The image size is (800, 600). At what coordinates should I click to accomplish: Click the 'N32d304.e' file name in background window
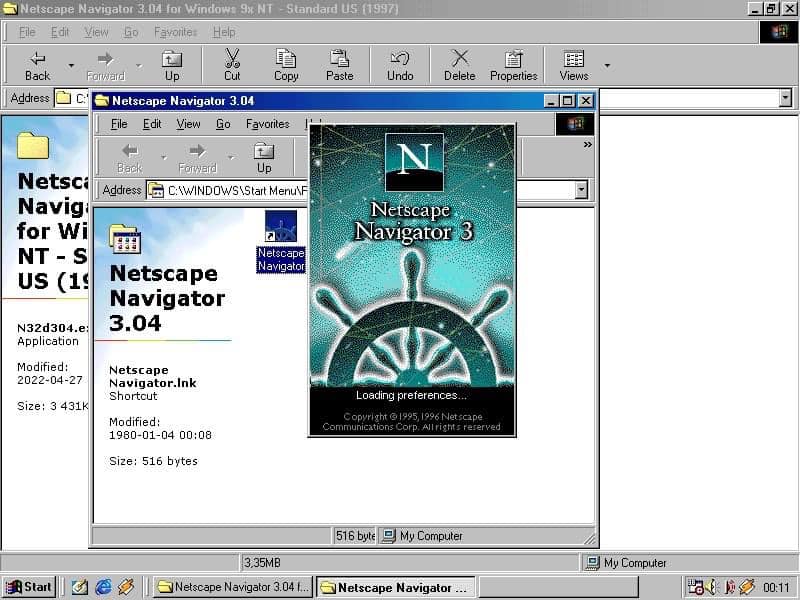point(52,328)
